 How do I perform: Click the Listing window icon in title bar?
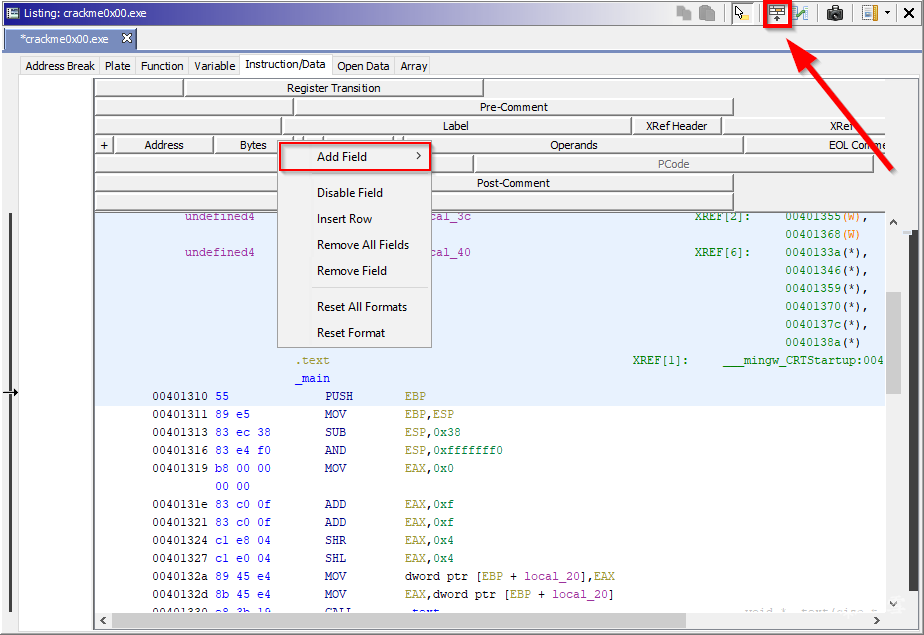pyautogui.click(x=12, y=12)
